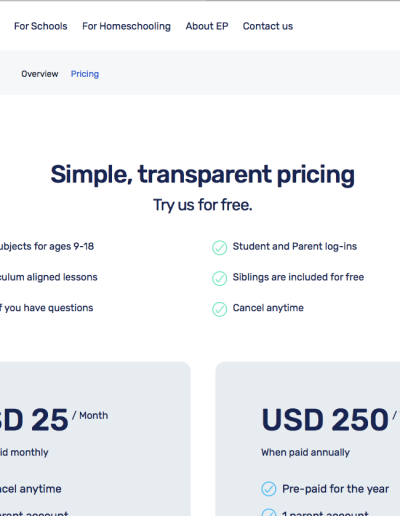Open the Contact us page
The image size is (400, 516).
point(268,26)
